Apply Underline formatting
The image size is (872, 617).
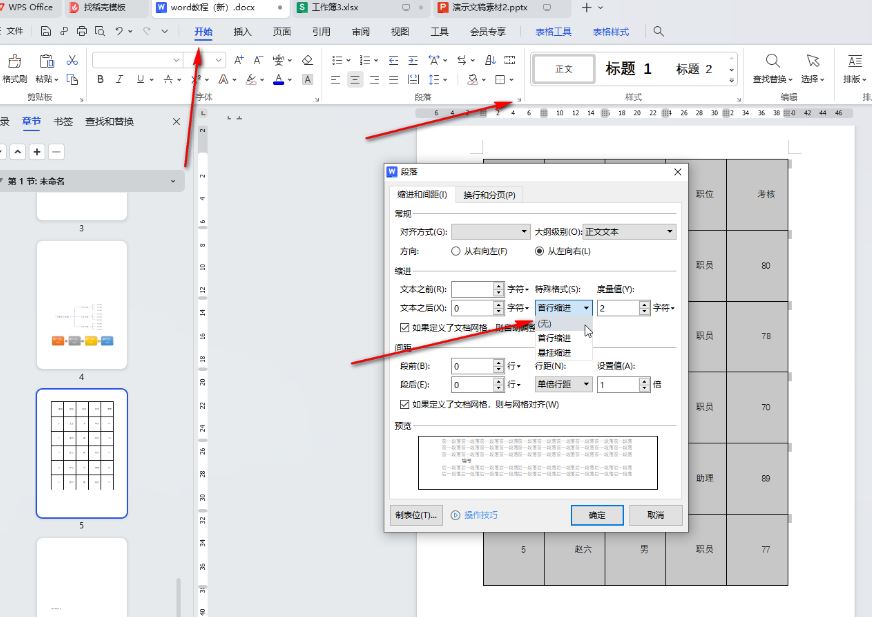click(x=141, y=80)
